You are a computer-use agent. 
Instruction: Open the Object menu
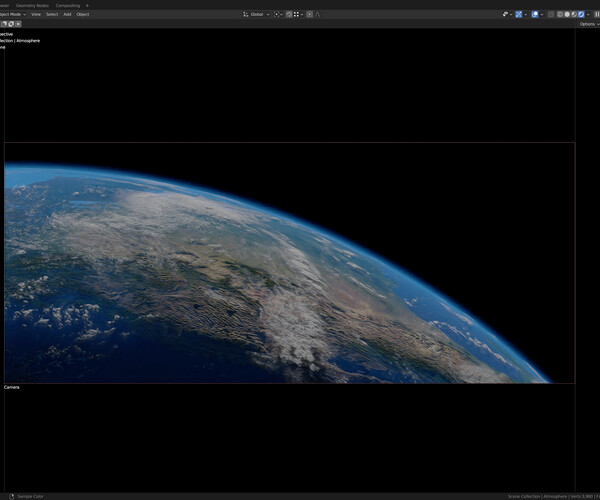83,14
